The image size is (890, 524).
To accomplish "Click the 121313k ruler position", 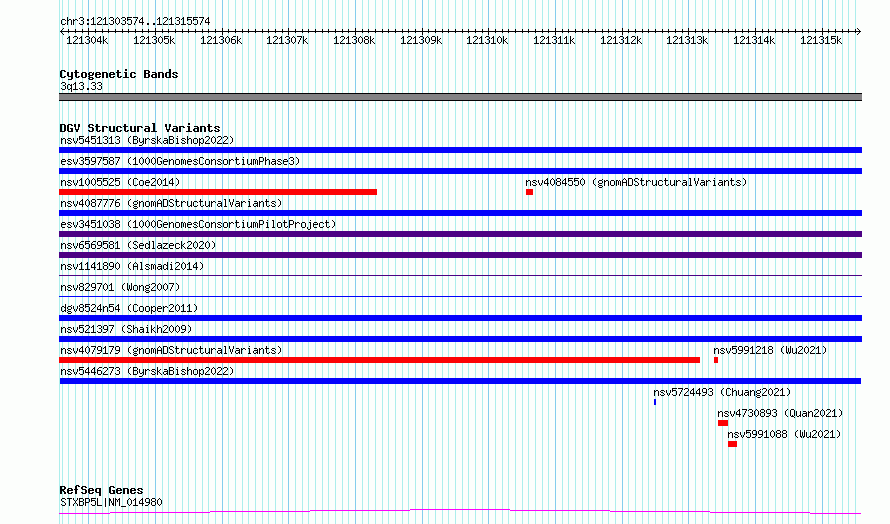I will pyautogui.click(x=687, y=40).
